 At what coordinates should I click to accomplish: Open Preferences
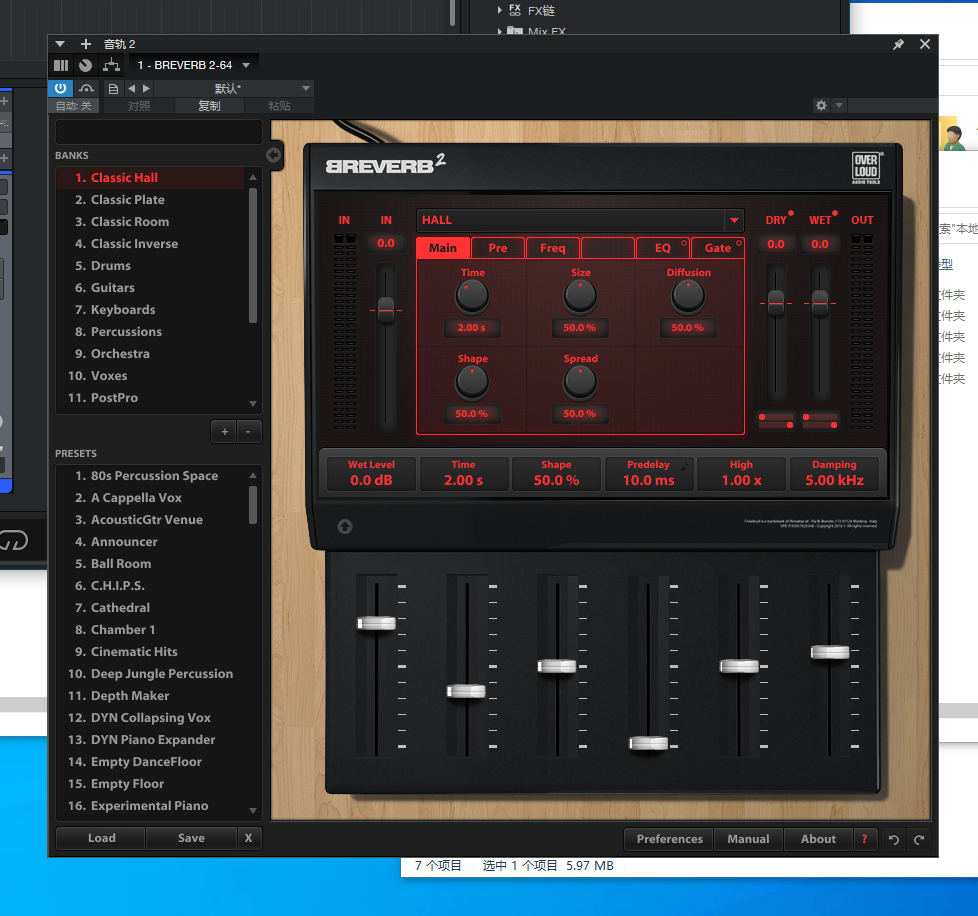(669, 839)
